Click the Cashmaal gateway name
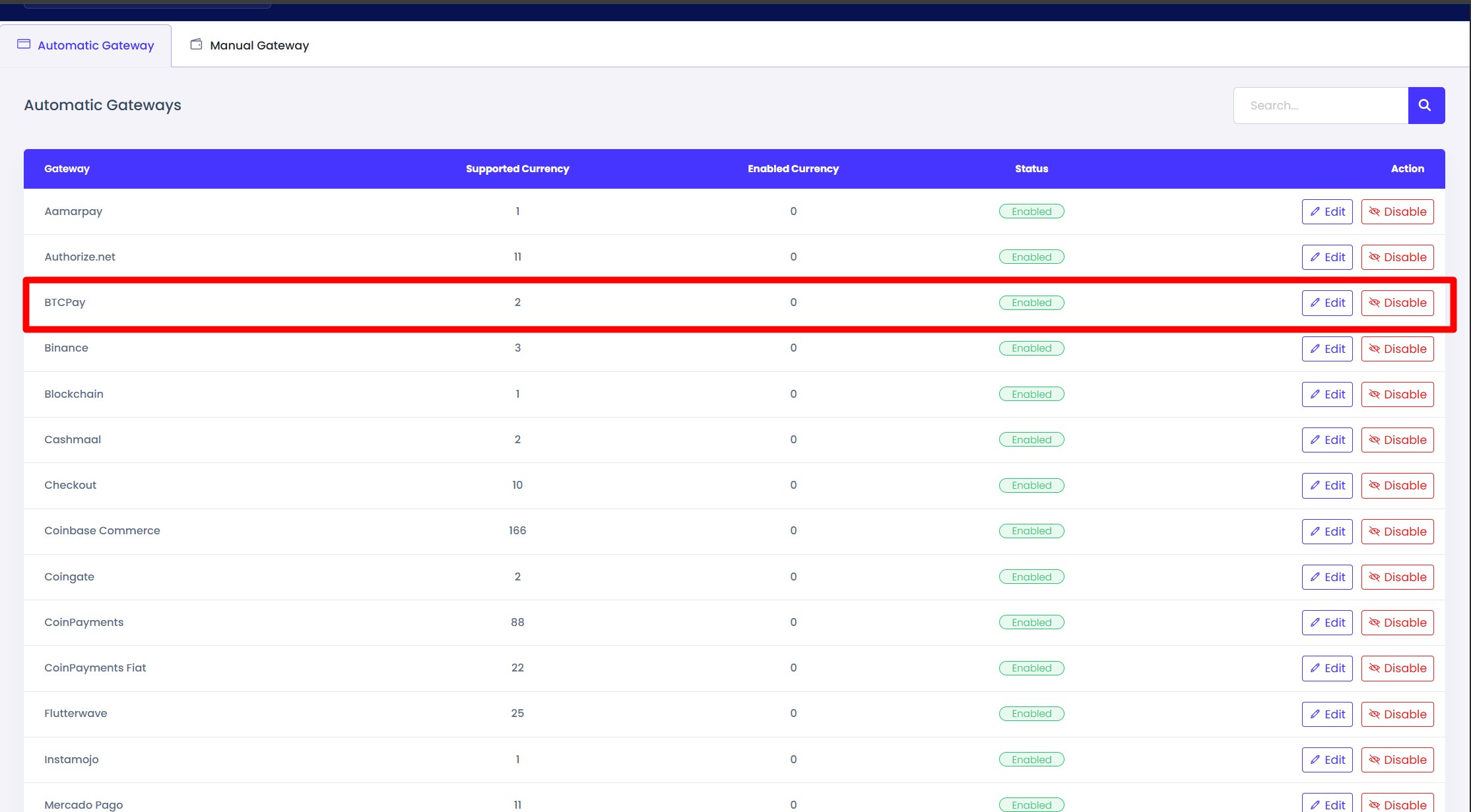 pyautogui.click(x=73, y=440)
